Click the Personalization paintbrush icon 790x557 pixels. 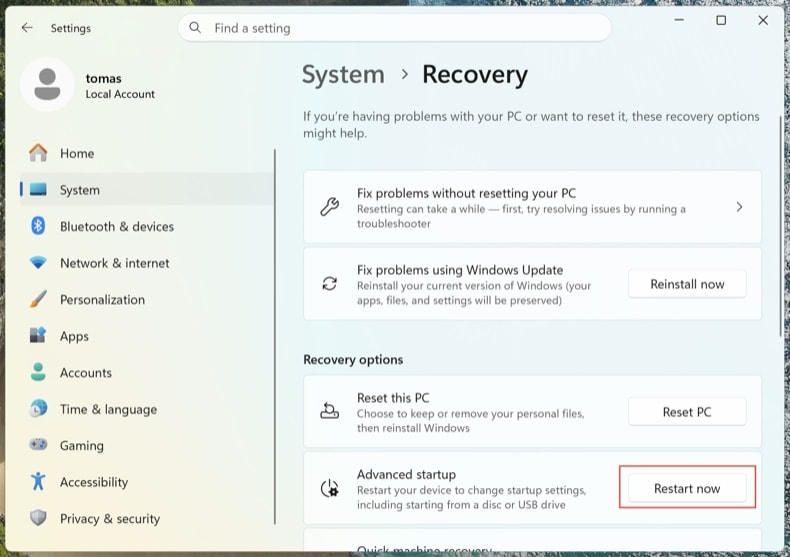38,299
